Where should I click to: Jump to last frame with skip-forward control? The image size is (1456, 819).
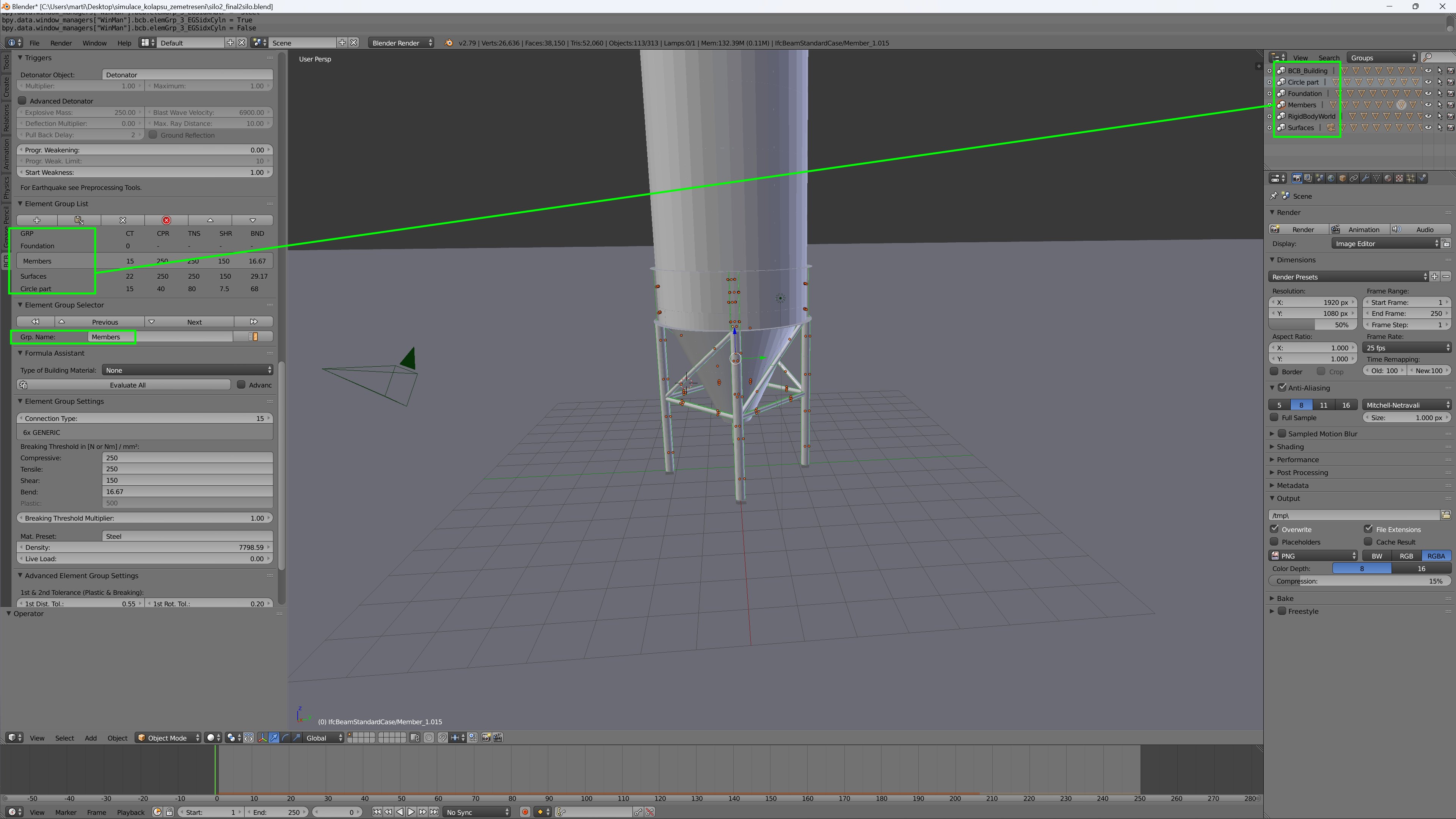click(435, 812)
